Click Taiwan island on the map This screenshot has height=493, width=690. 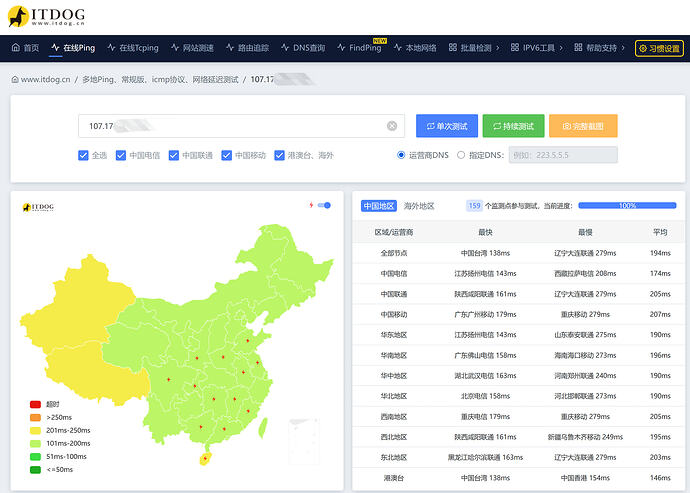[x=263, y=428]
